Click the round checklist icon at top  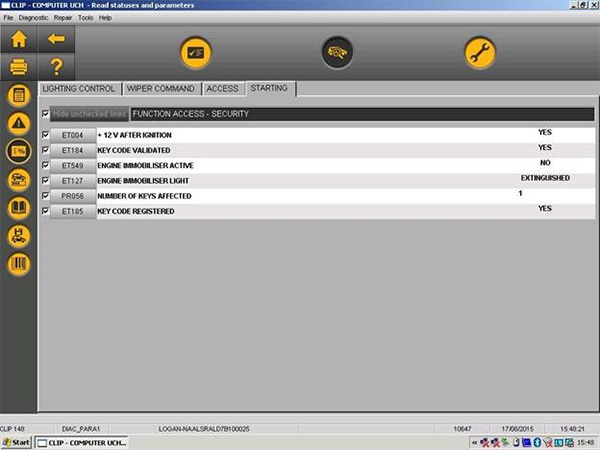pyautogui.click(x=195, y=53)
